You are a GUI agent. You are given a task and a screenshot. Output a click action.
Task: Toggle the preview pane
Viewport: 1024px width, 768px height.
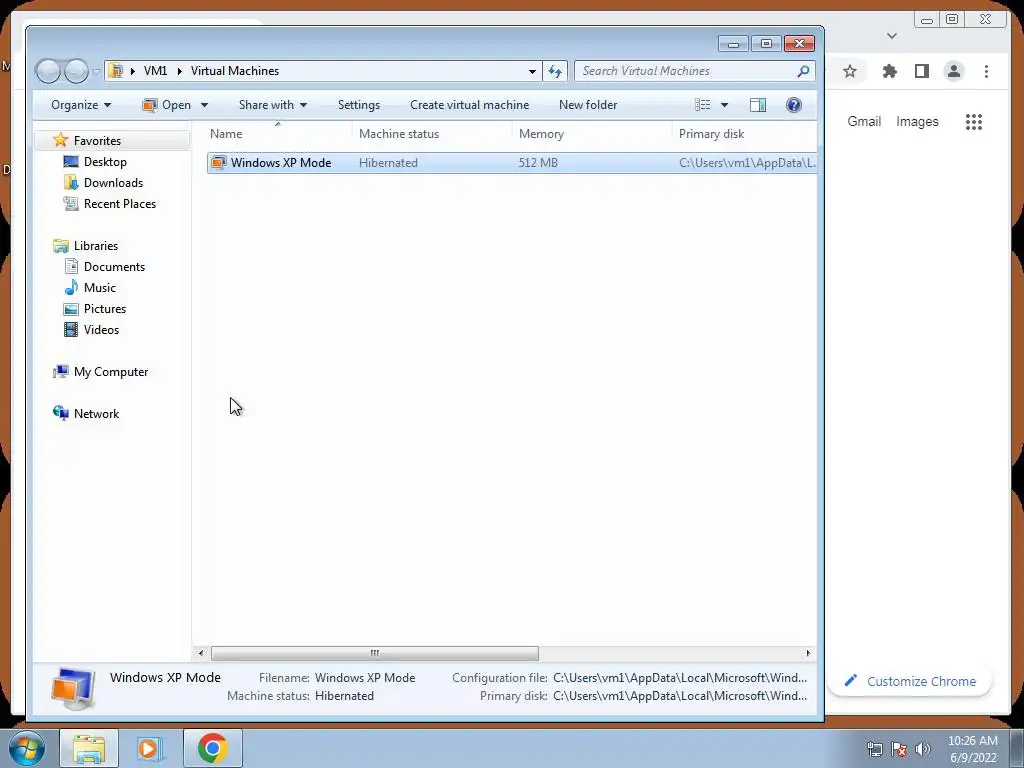(758, 105)
